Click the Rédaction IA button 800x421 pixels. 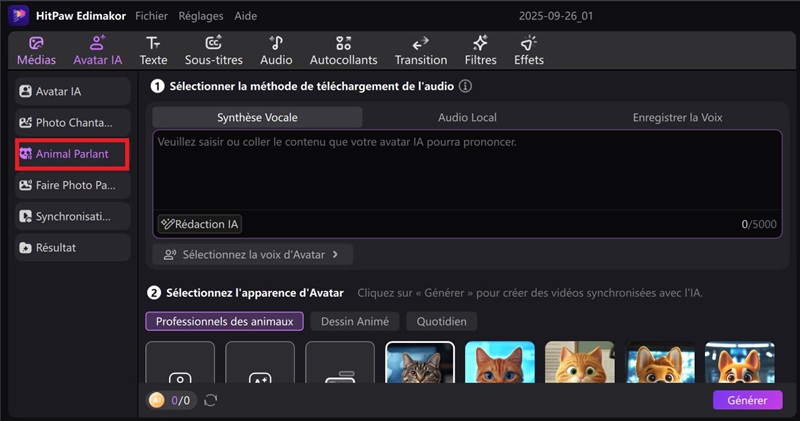click(x=199, y=224)
